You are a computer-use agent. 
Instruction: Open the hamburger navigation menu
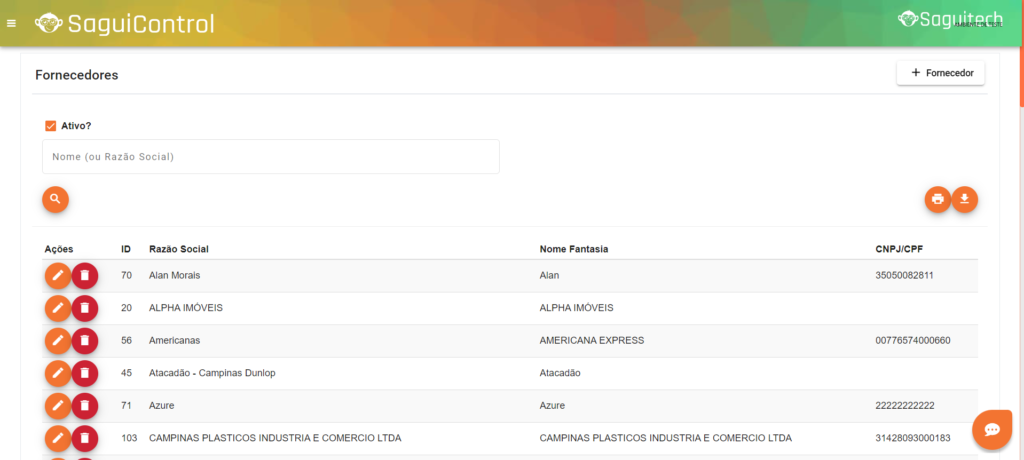(x=11, y=23)
